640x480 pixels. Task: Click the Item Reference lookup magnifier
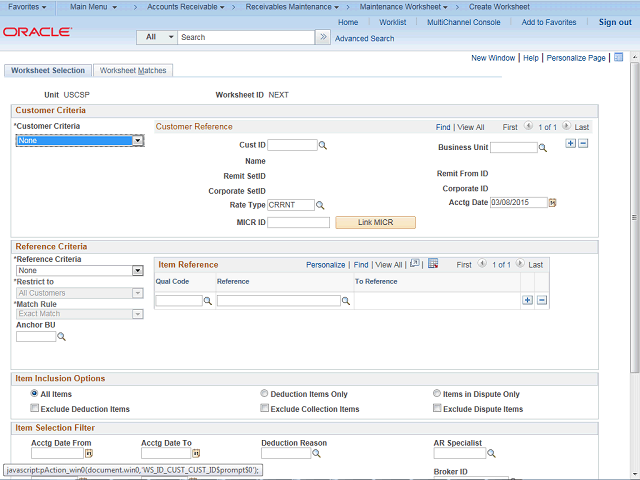click(x=346, y=301)
